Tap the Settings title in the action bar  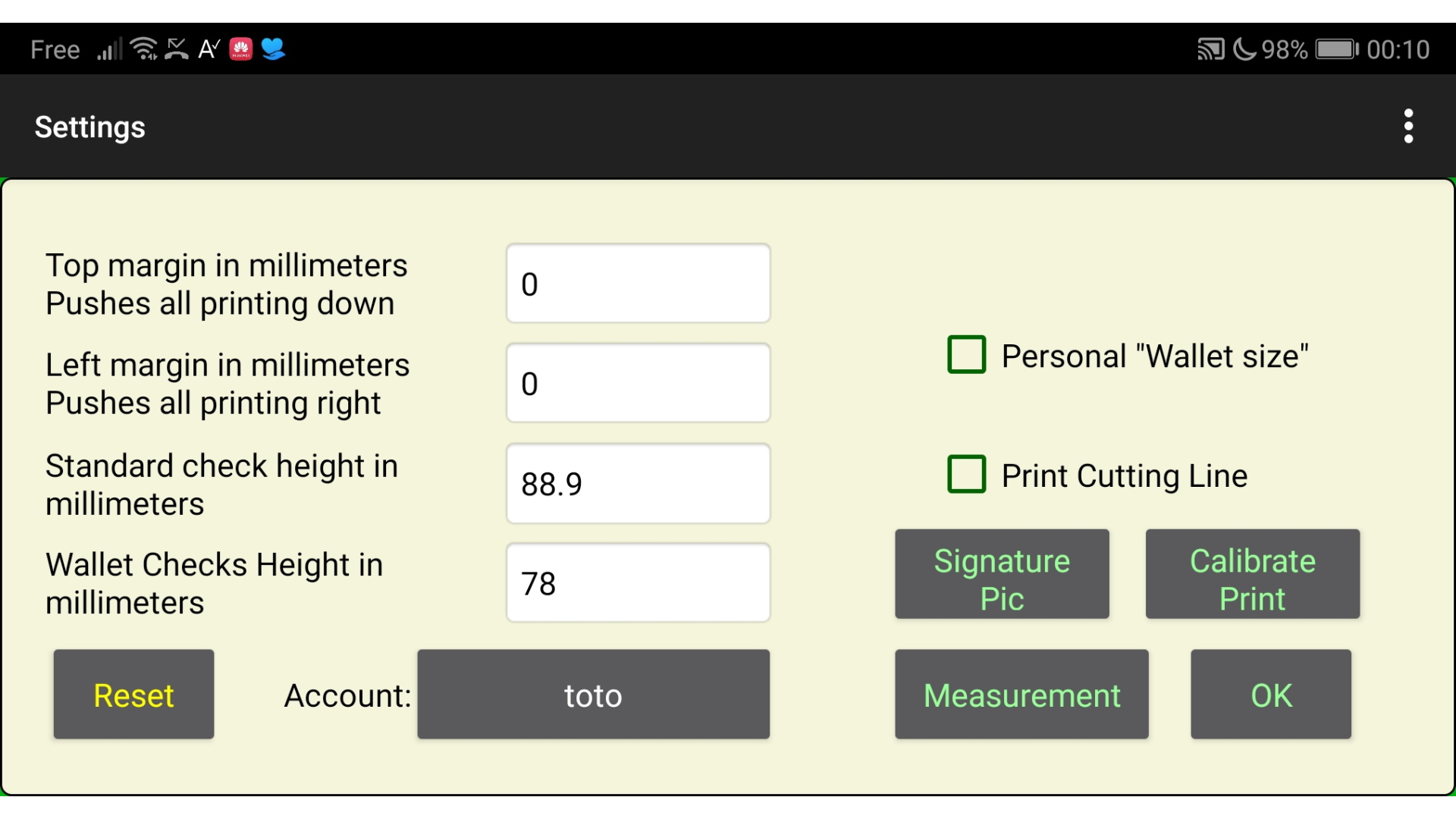tap(89, 126)
